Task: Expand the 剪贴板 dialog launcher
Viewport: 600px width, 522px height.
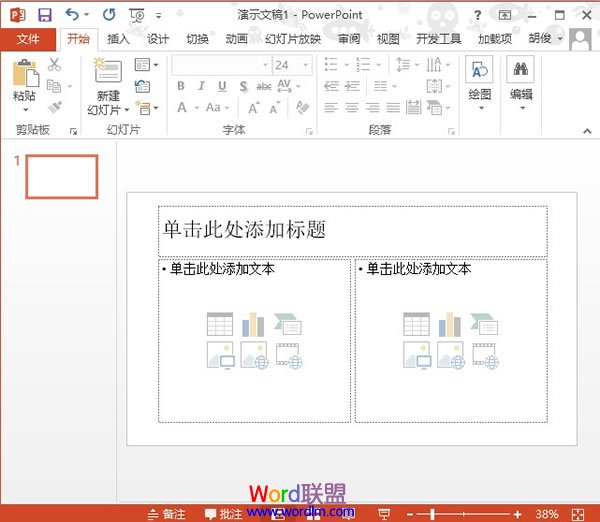Action: tap(73, 132)
